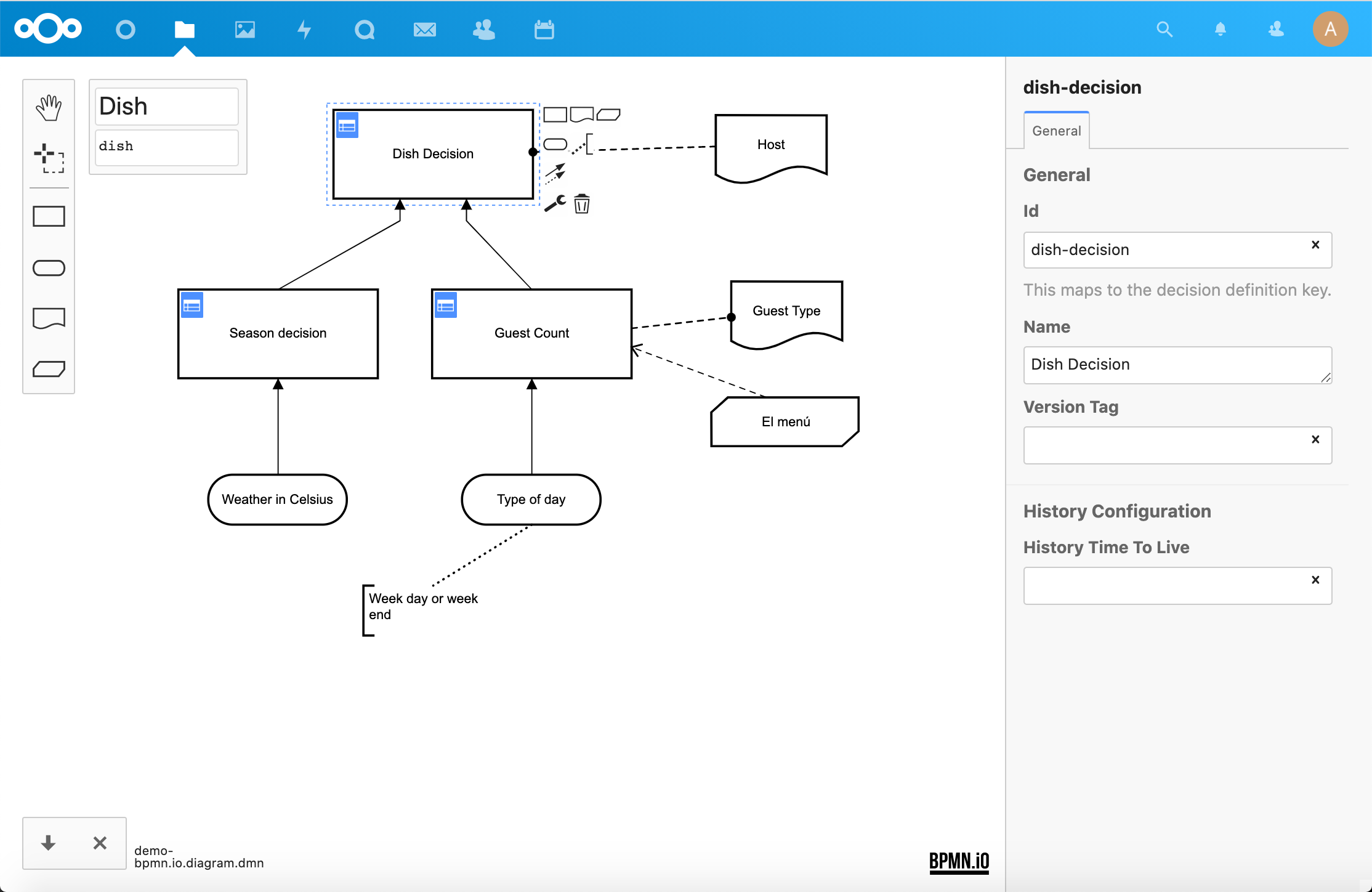Select the General tab in properties panel

tap(1056, 130)
